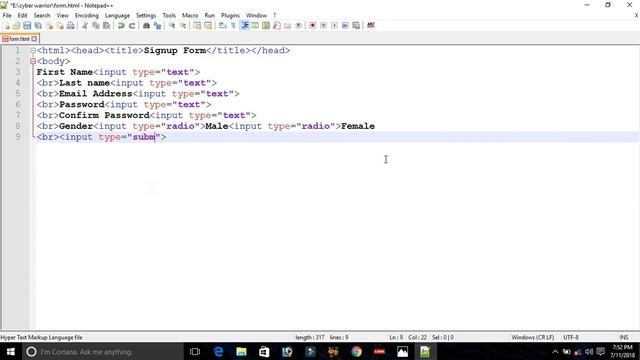Close the form.html tab with its X

coord(34,39)
